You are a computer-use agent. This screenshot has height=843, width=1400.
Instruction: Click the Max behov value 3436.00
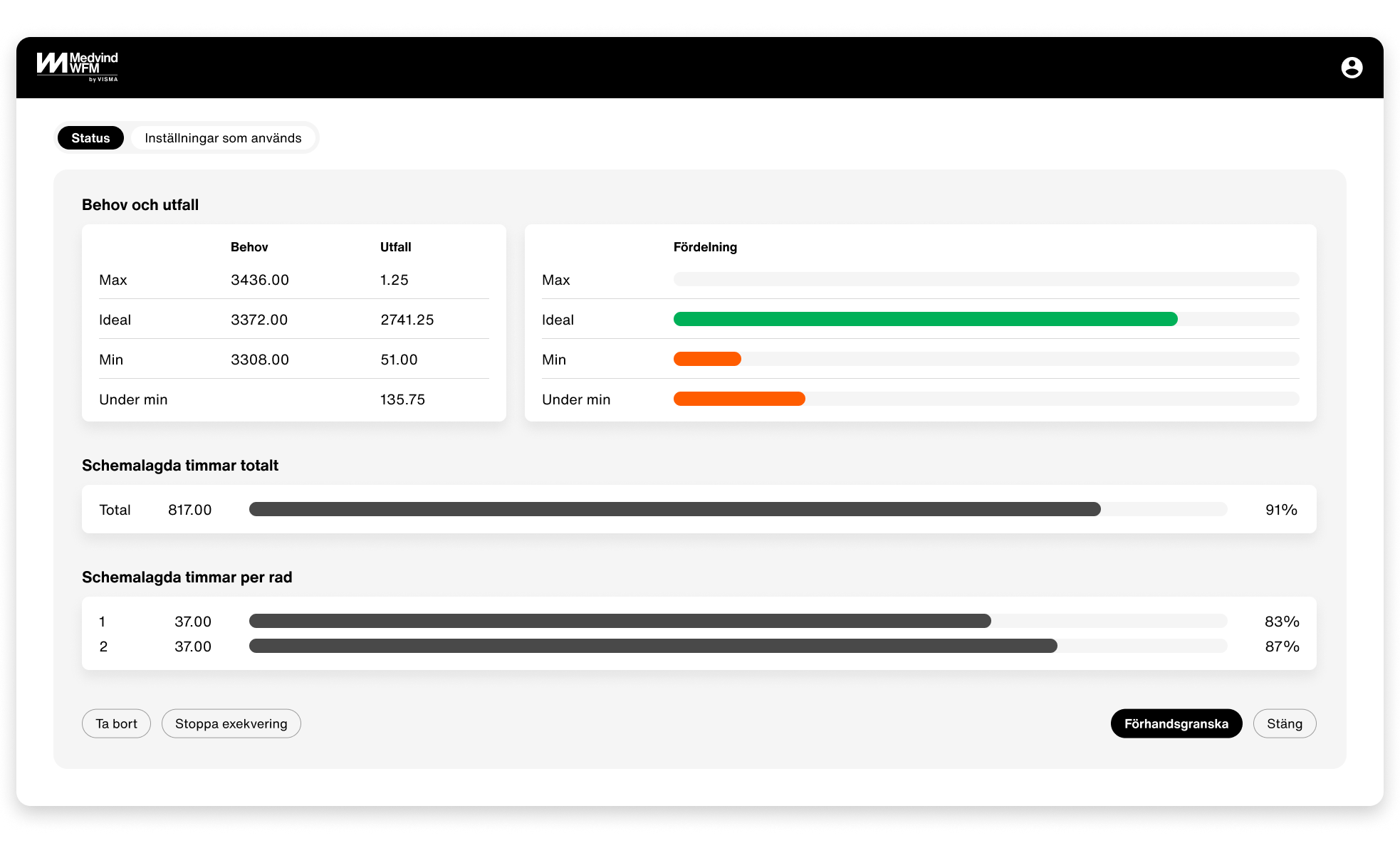tap(259, 280)
